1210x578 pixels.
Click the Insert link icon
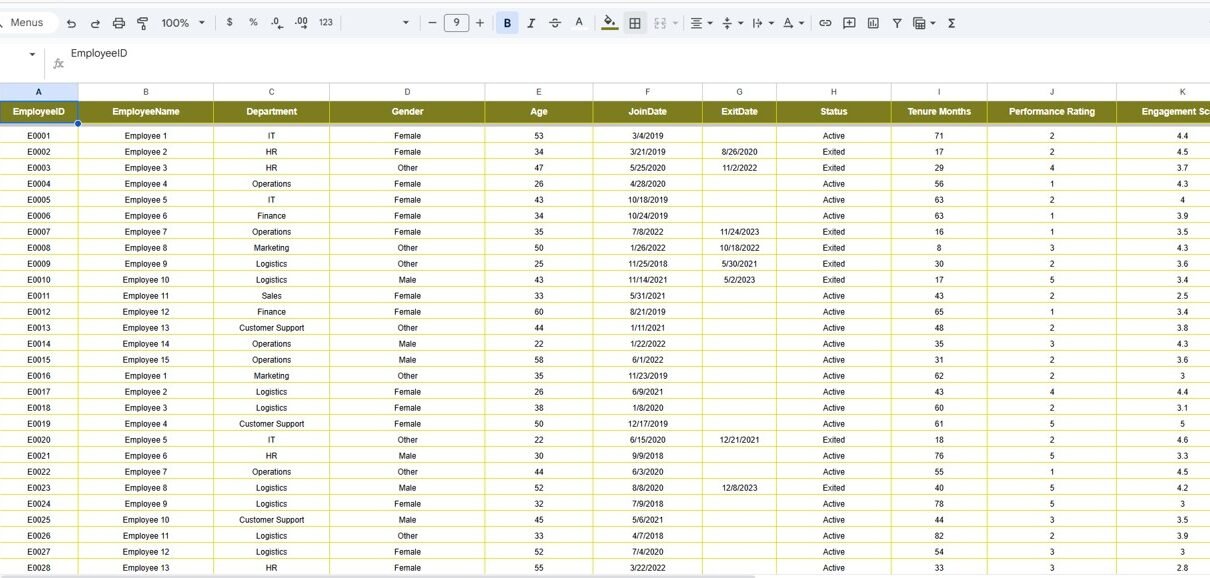click(825, 23)
